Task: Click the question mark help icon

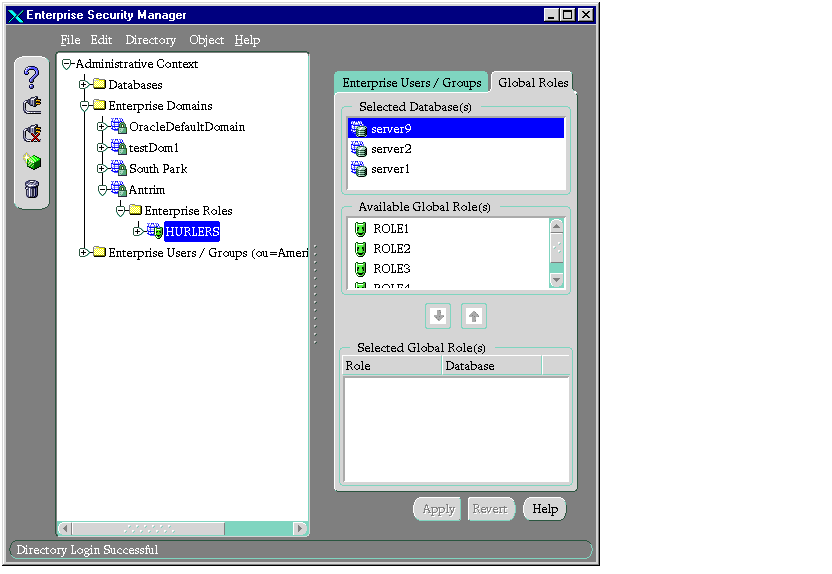Action: [x=32, y=77]
